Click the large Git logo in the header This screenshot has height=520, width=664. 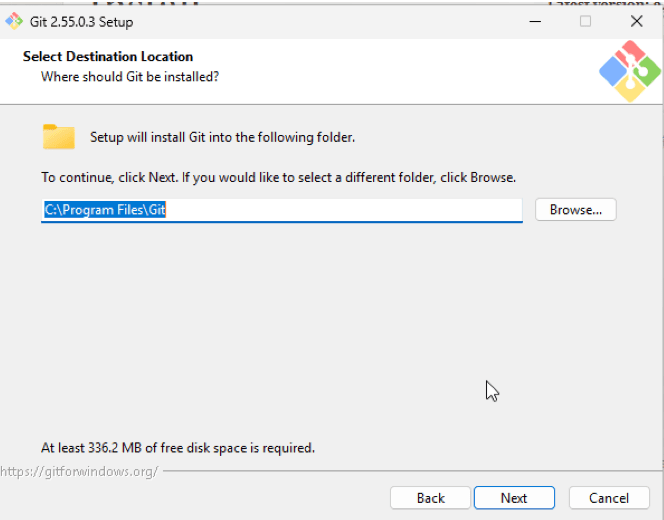pos(630,71)
